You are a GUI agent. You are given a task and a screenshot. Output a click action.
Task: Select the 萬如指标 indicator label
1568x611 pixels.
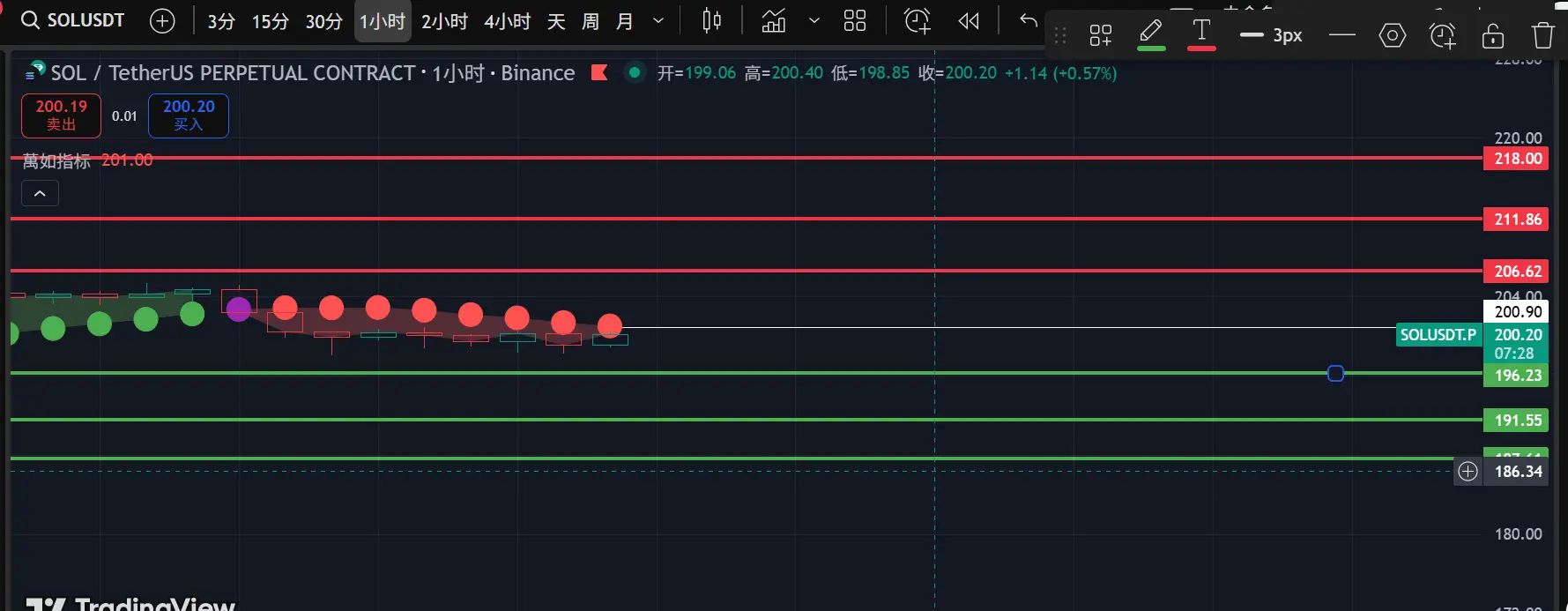56,160
